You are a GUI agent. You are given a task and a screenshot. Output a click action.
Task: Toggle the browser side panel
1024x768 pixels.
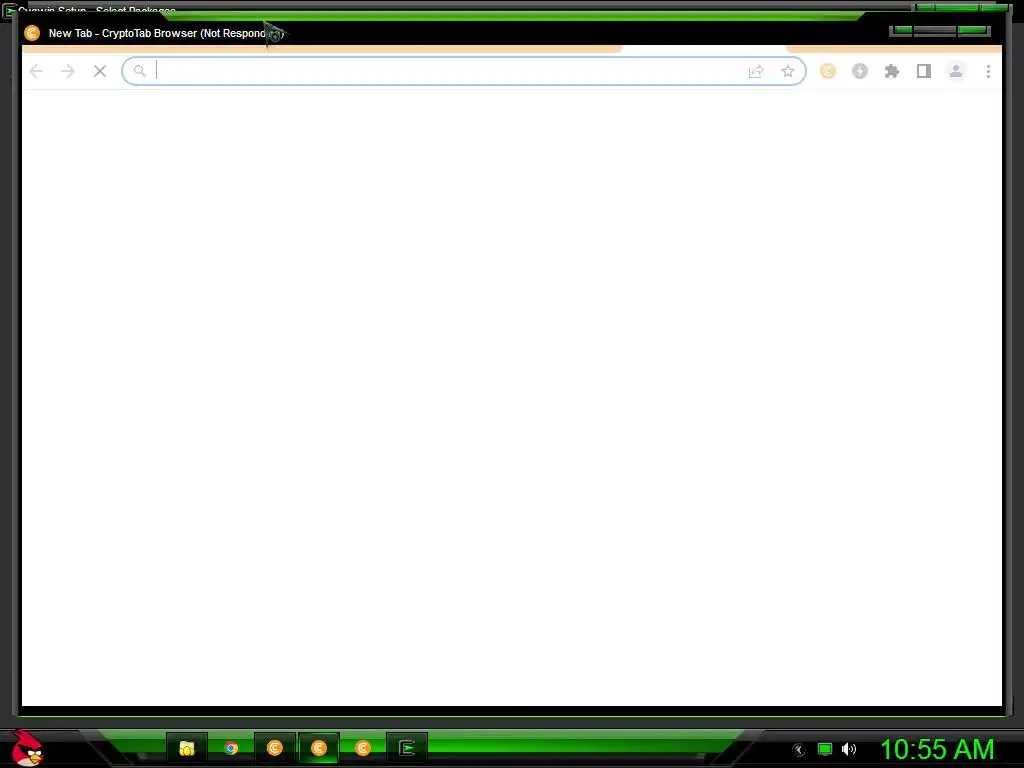tap(923, 71)
